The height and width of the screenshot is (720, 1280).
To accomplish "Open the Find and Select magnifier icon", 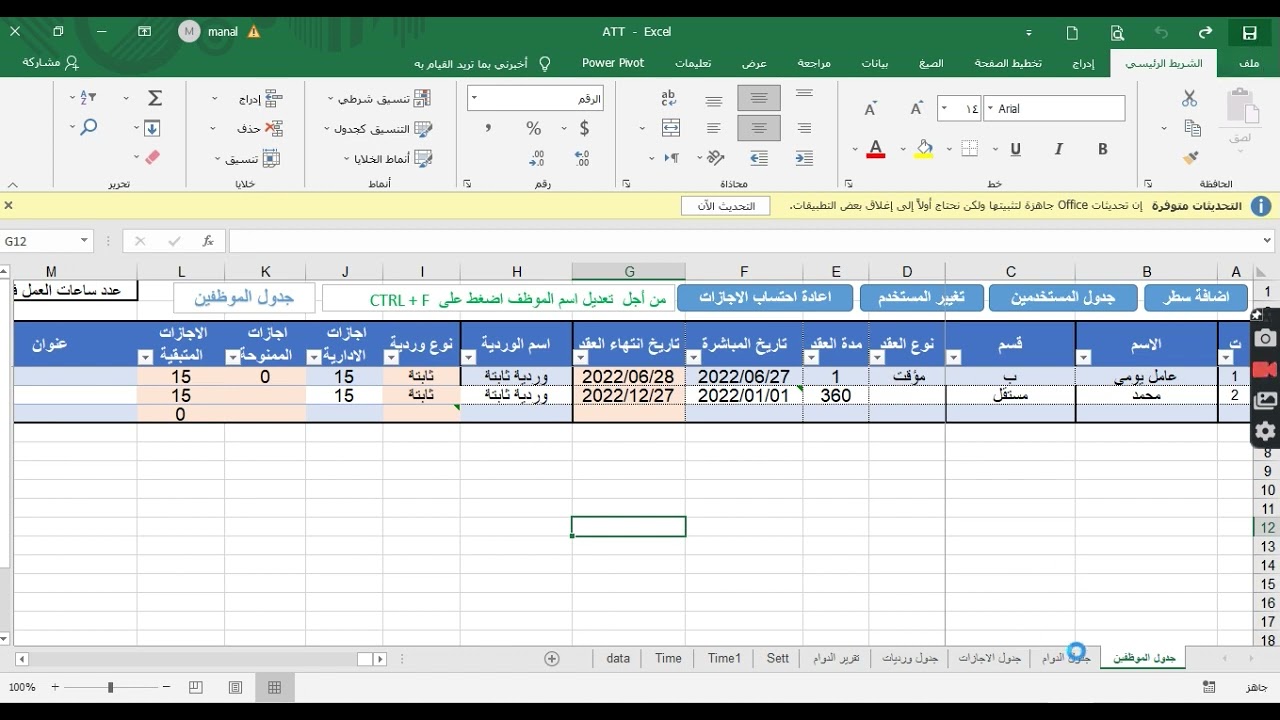I will (x=88, y=128).
